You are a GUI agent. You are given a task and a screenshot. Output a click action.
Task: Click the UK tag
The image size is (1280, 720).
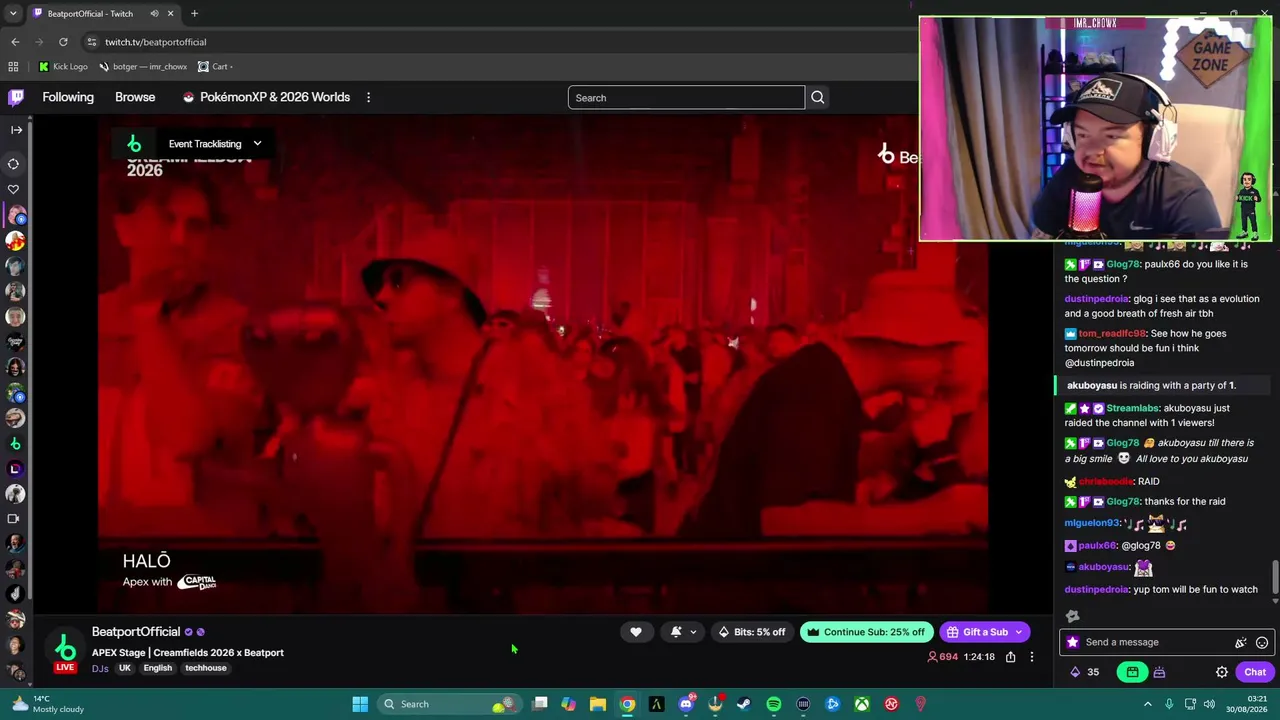coord(125,668)
